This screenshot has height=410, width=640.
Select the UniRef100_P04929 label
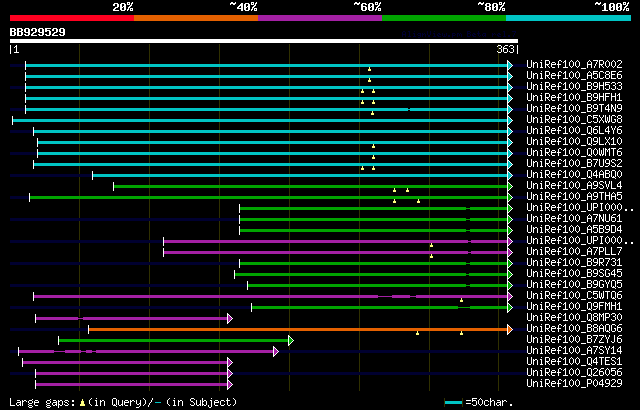click(x=574, y=383)
